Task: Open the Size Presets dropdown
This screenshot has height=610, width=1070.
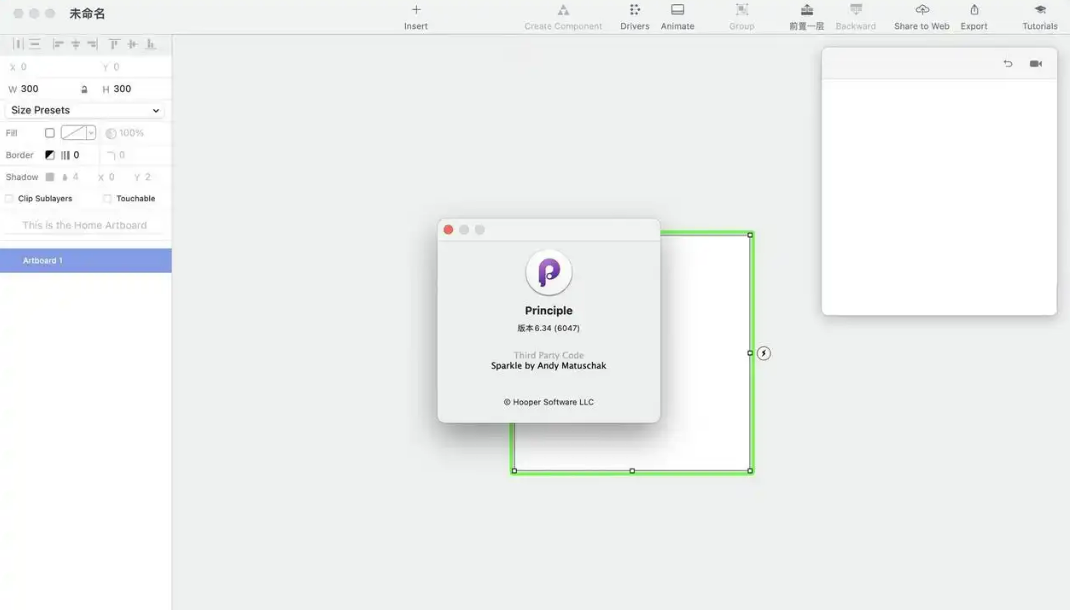Action: pyautogui.click(x=85, y=110)
